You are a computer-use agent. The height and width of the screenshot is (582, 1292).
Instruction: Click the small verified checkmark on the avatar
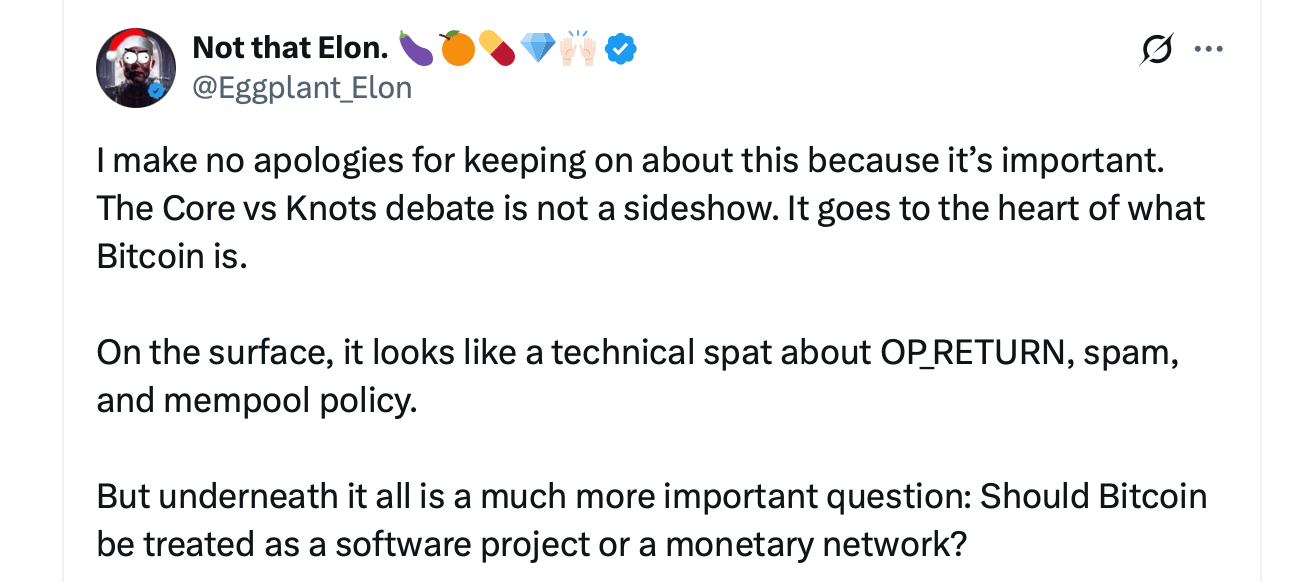click(156, 88)
